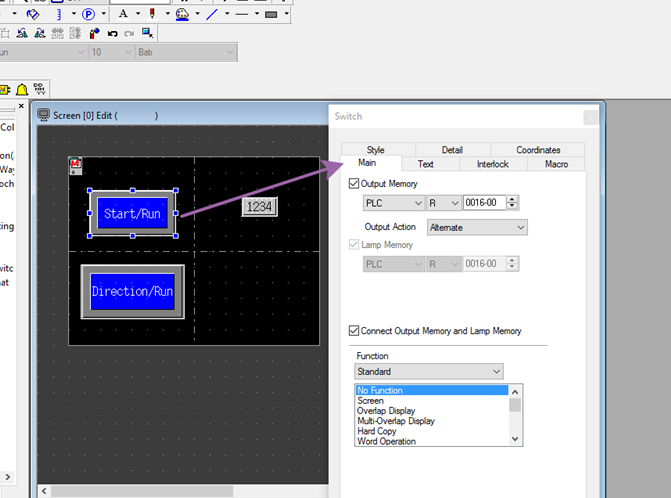Click the 1234 numeric display object
Image resolution: width=671 pixels, height=498 pixels.
259,206
